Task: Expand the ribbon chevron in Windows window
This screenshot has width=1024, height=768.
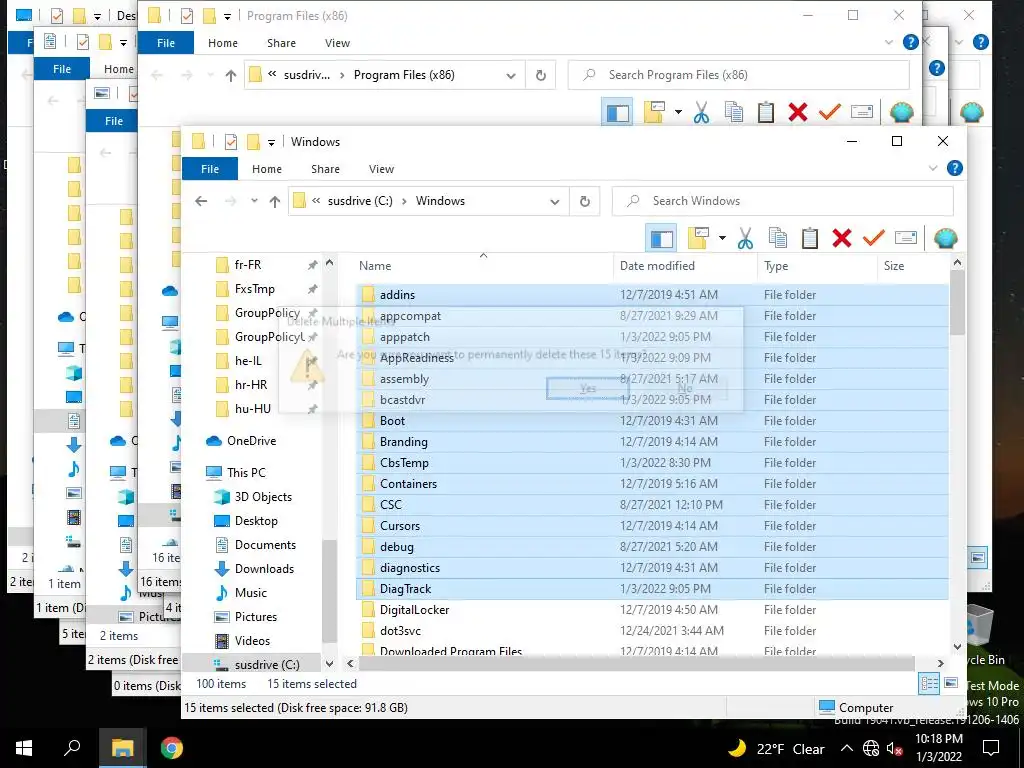Action: pos(933,168)
